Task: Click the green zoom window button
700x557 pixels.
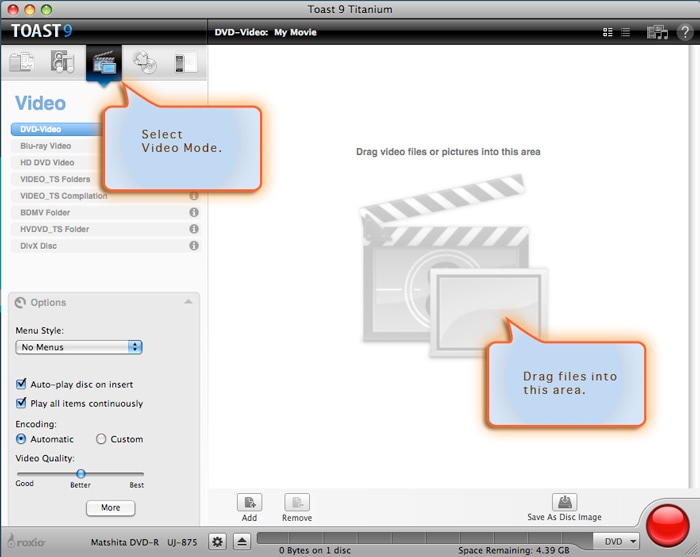Action: (46, 9)
